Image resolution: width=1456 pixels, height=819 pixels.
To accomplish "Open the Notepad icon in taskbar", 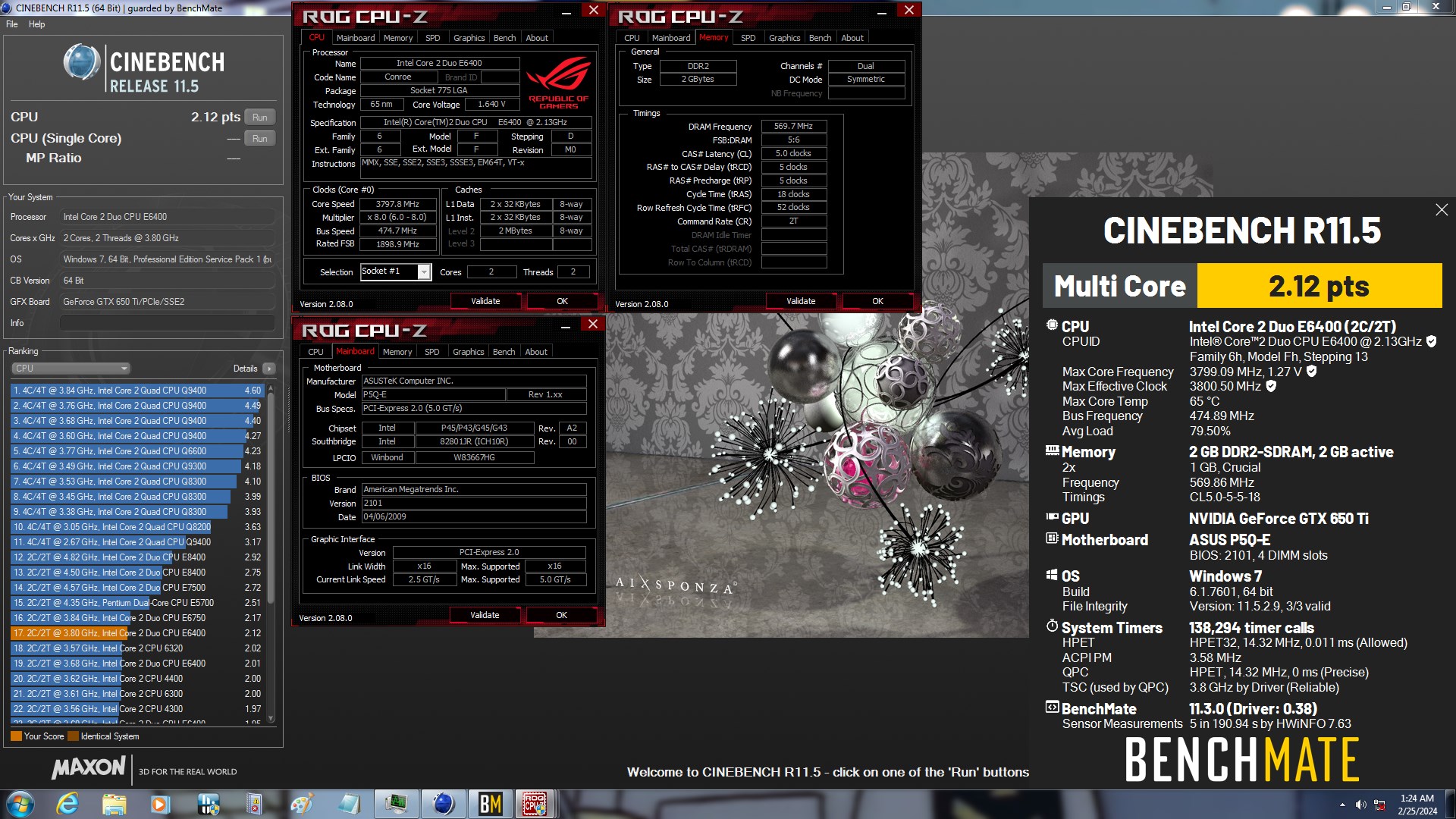I will (x=349, y=804).
